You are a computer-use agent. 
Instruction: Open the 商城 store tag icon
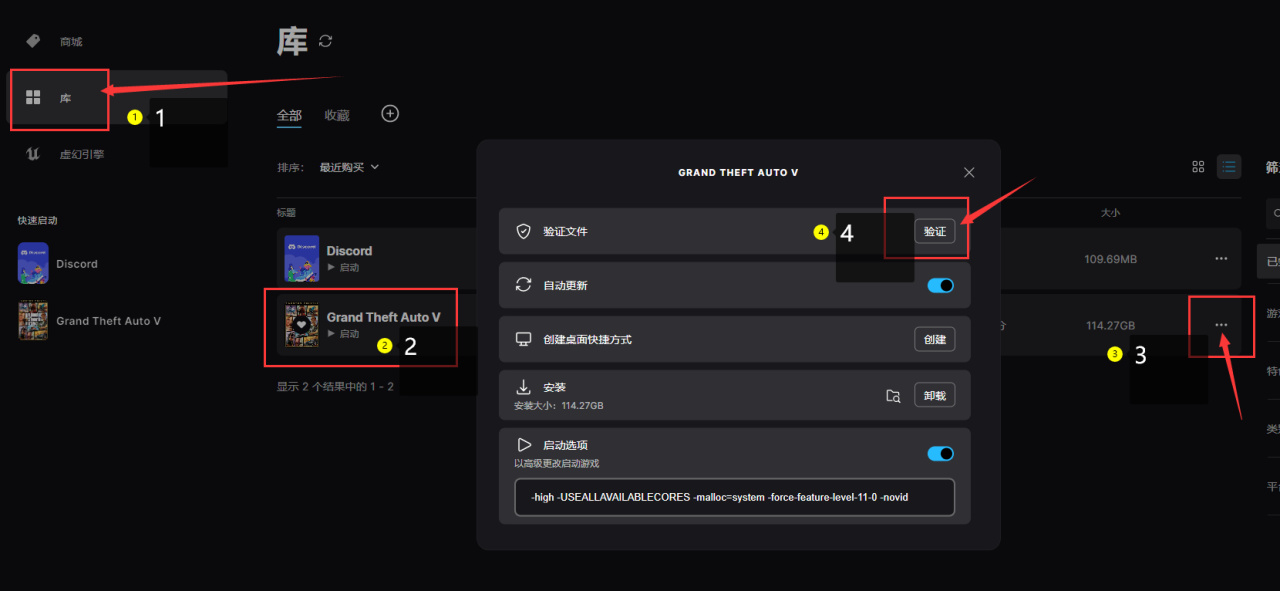tap(33, 41)
